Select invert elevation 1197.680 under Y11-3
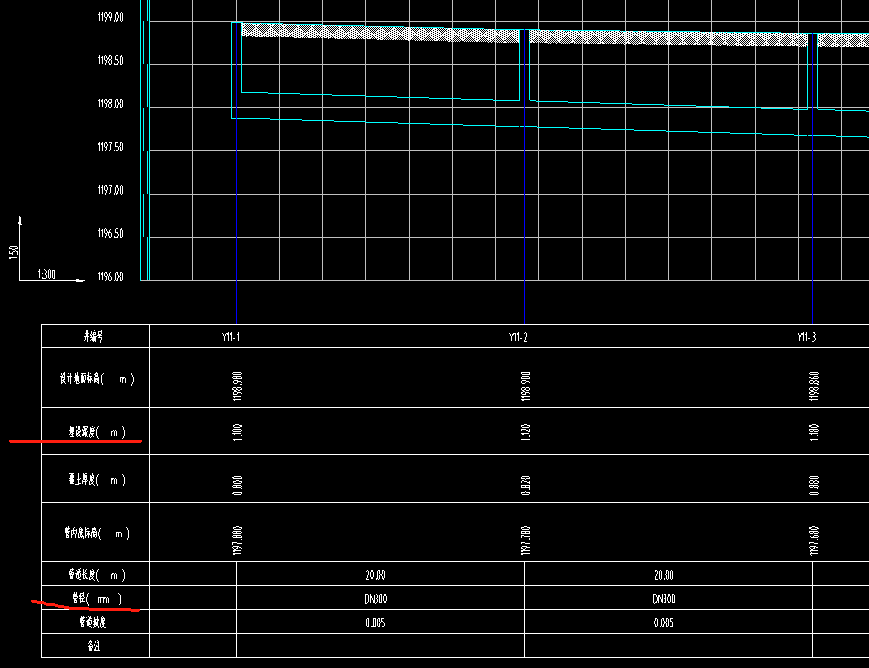This screenshot has width=869, height=668. (x=814, y=540)
